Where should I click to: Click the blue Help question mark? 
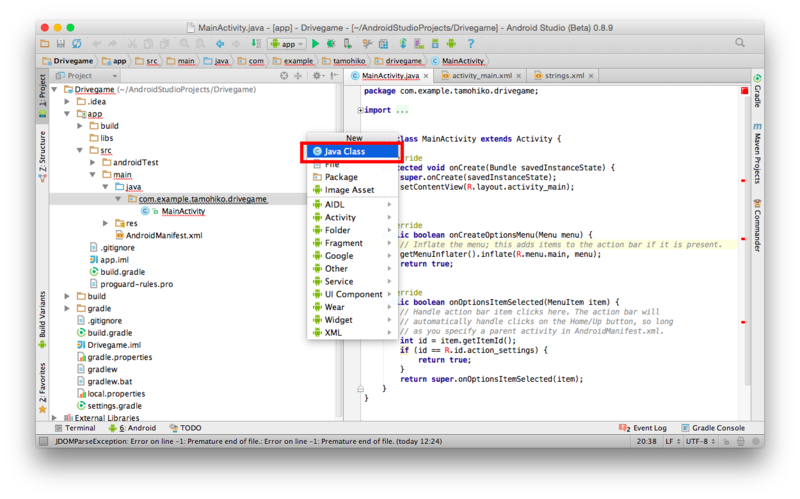(471, 44)
